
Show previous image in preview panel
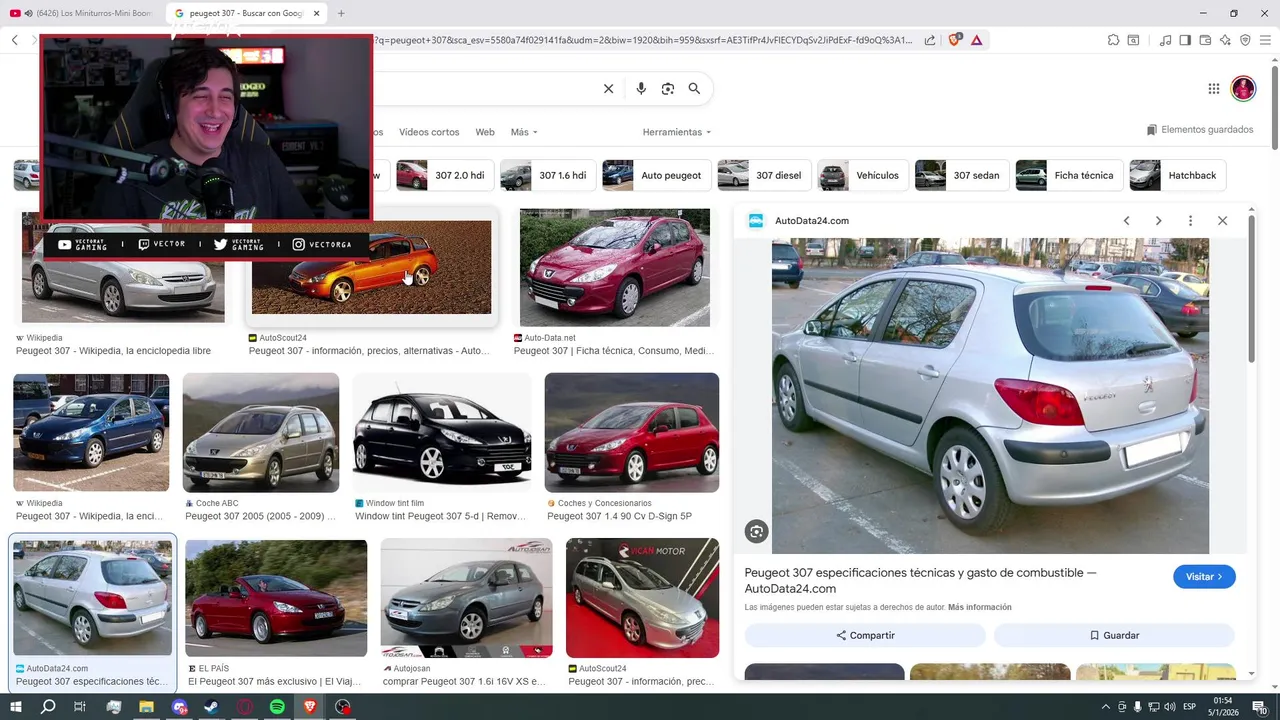click(x=1126, y=221)
